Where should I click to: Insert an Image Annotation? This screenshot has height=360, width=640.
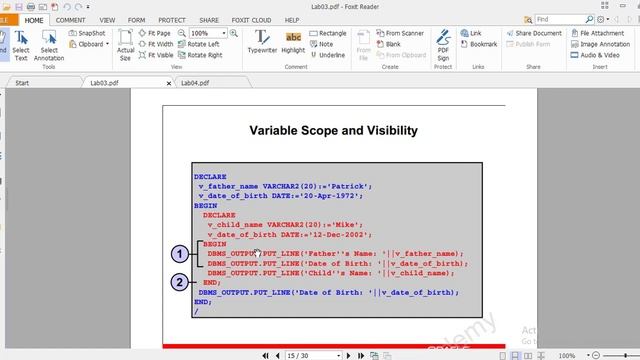click(600, 44)
